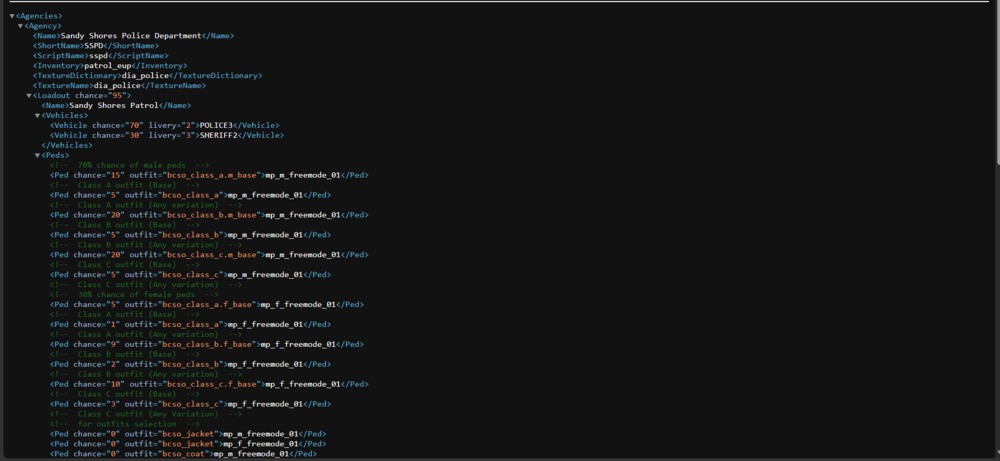Click the bcso_jacket Ped line with mp_f_freemode_01
The width and height of the screenshot is (1000, 461).
(x=188, y=444)
